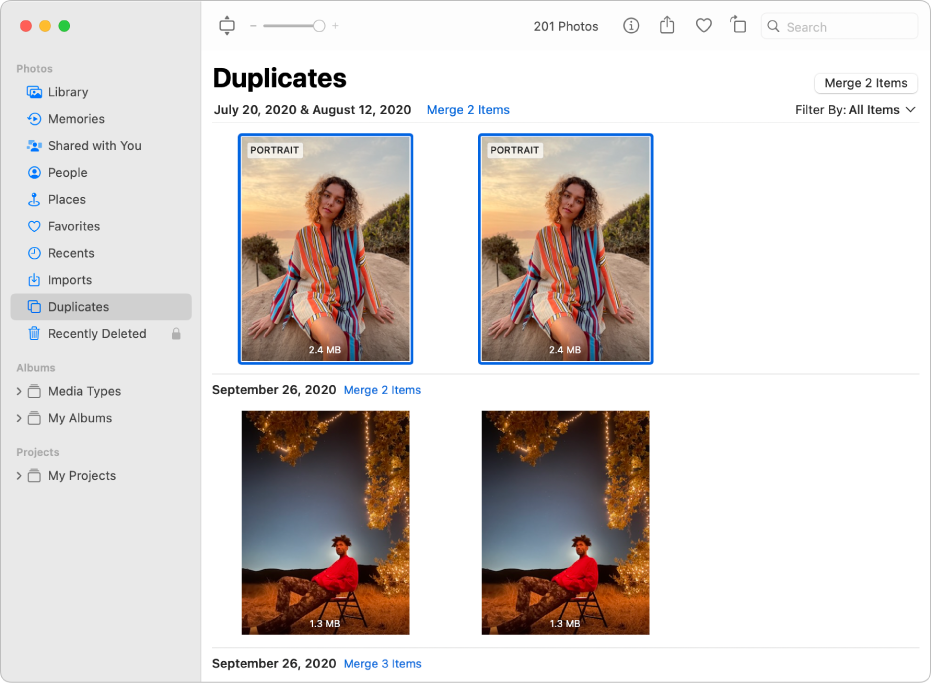The height and width of the screenshot is (684, 932).
Task: Select the Info icon in the toolbar
Action: pos(631,26)
